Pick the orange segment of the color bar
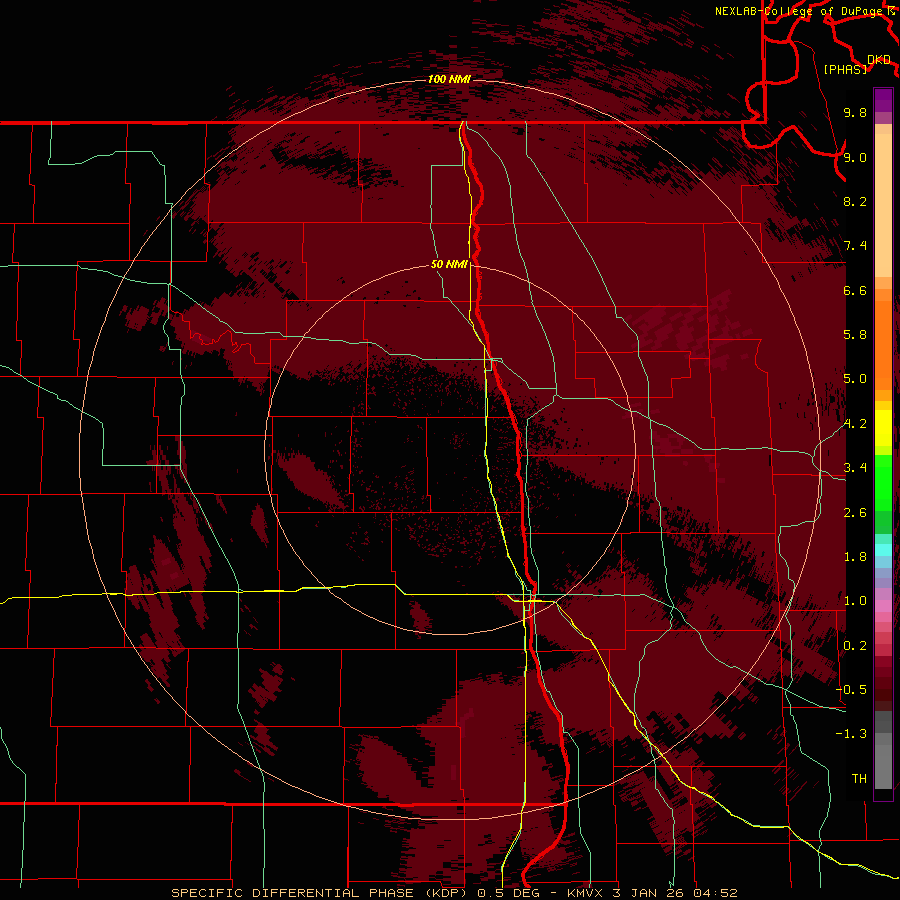Image resolution: width=900 pixels, height=900 pixels. (x=883, y=344)
